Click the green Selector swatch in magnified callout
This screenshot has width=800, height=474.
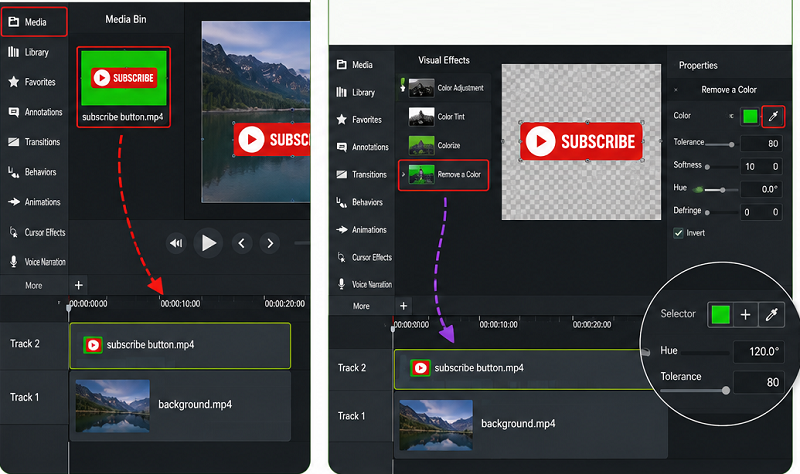(x=720, y=314)
